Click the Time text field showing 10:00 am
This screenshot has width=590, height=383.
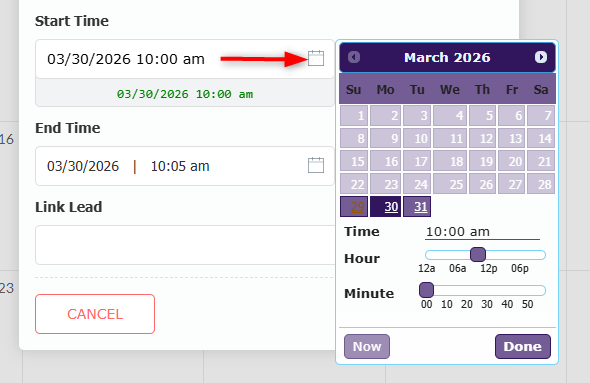coord(482,232)
